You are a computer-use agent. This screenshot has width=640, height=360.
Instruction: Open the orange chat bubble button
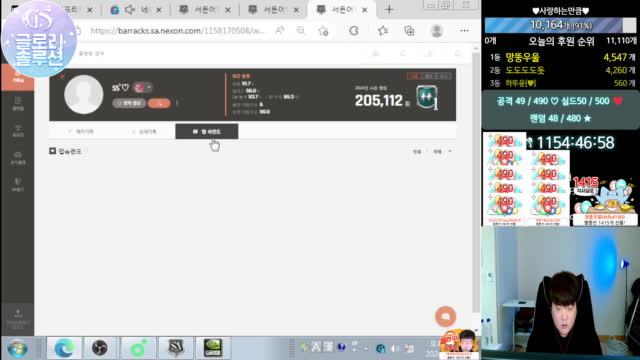[445, 316]
